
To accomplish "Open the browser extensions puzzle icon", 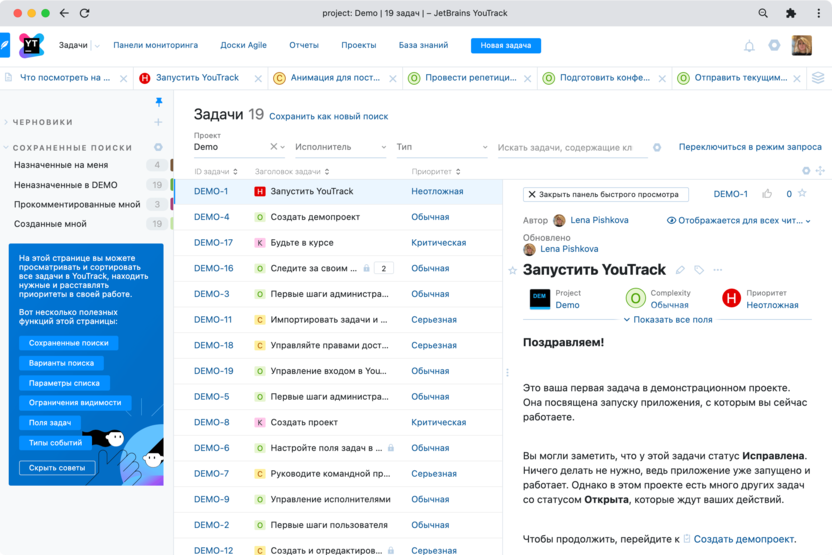I will pos(791,14).
